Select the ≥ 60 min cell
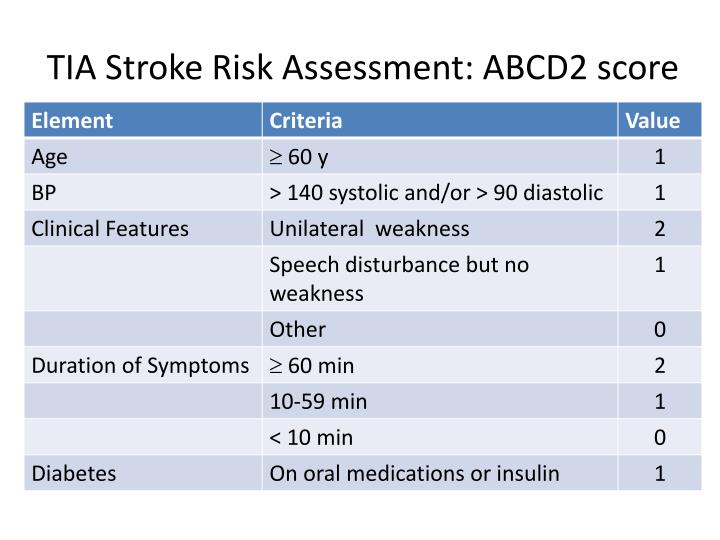 click(x=440, y=366)
